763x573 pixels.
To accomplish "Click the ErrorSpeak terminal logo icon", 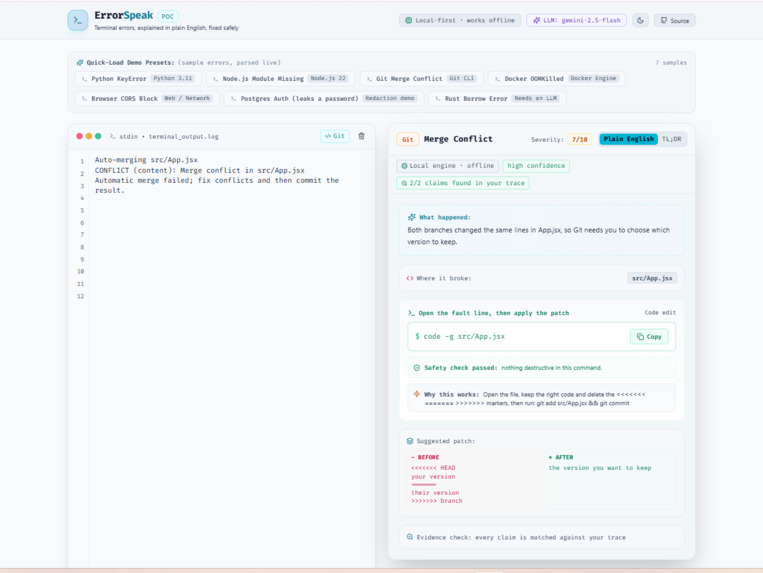I will click(78, 20).
